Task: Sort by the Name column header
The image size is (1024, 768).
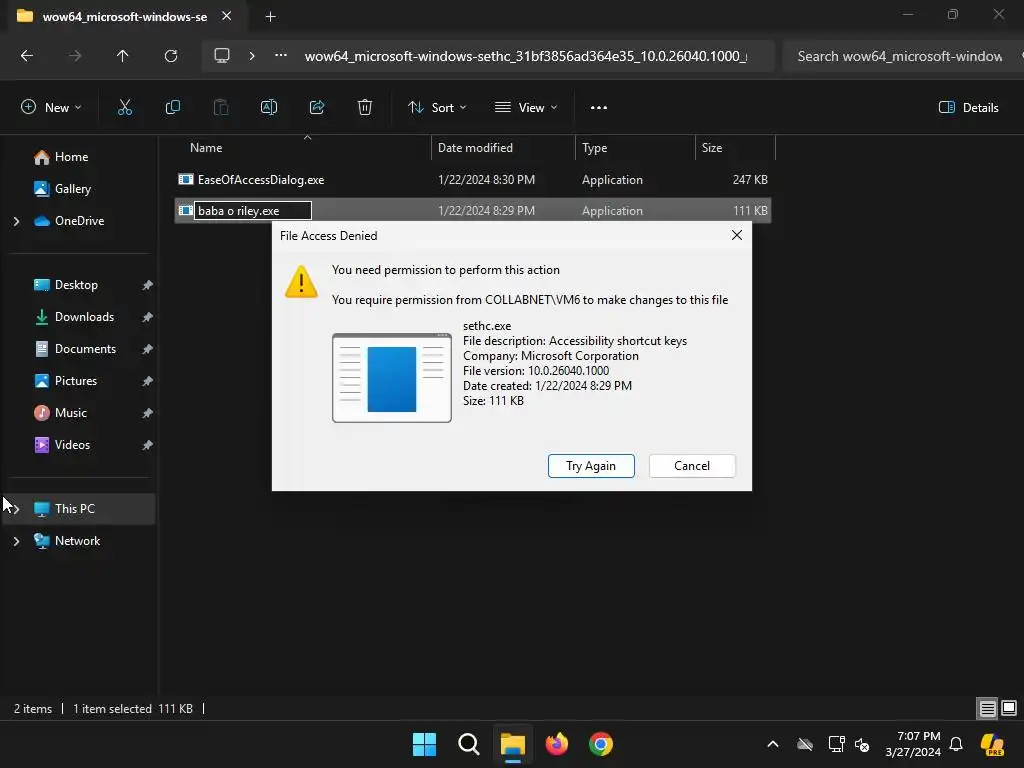Action: pyautogui.click(x=206, y=148)
